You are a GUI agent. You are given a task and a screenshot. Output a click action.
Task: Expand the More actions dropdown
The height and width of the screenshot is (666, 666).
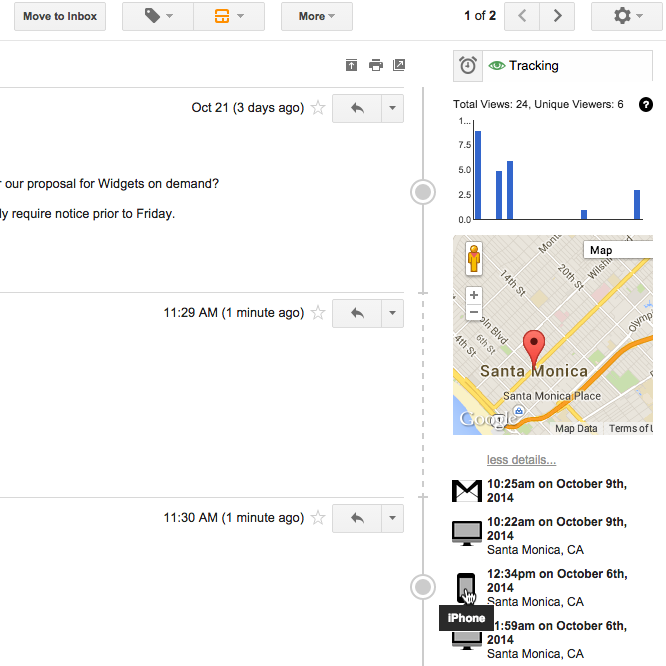(x=316, y=16)
